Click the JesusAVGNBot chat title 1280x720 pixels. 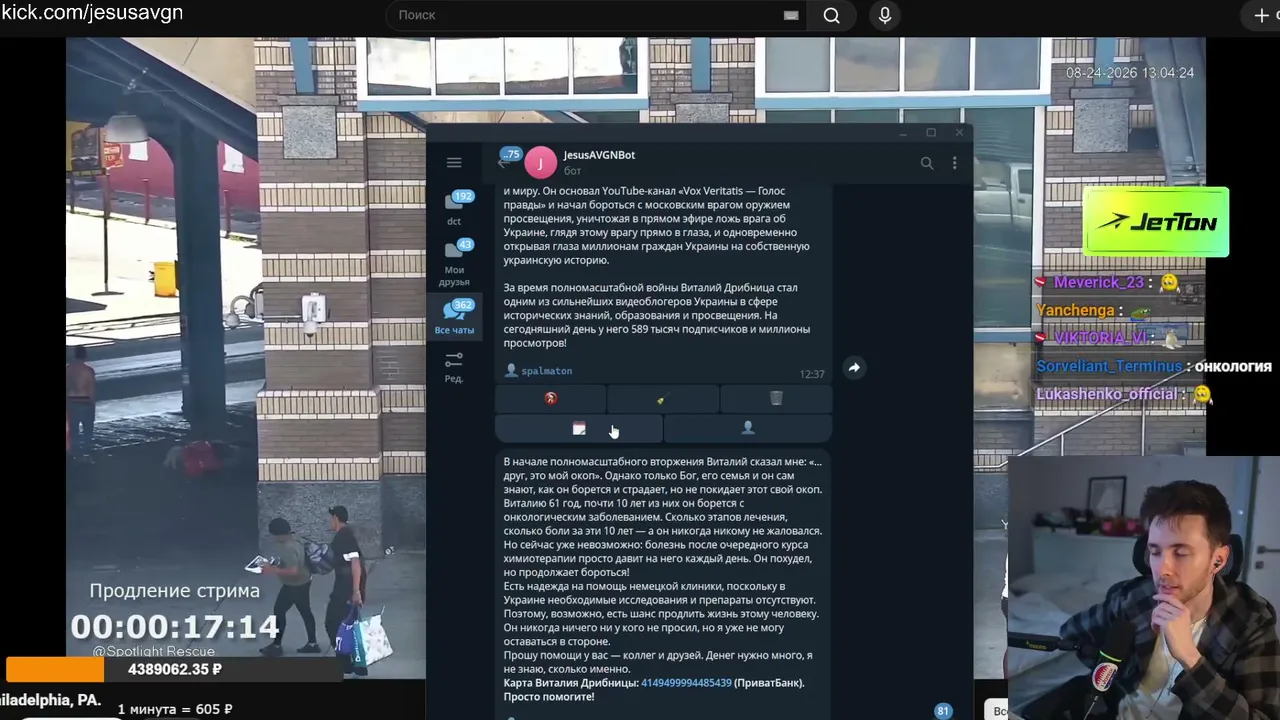tap(599, 155)
